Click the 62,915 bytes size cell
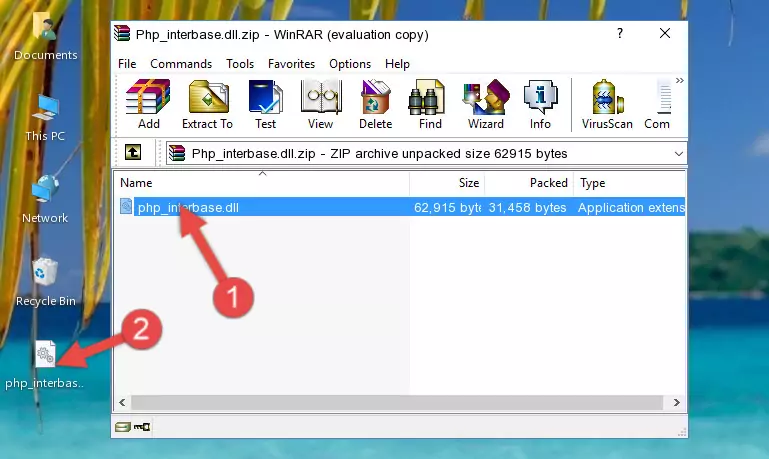This screenshot has width=769, height=459. (x=447, y=207)
